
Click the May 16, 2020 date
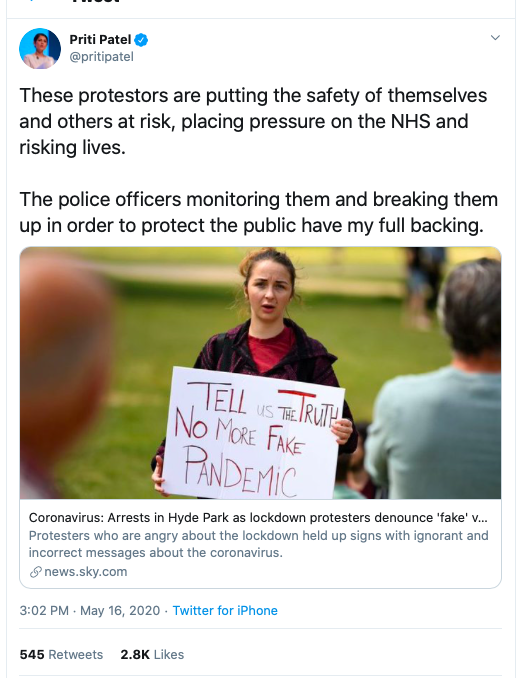[120, 611]
